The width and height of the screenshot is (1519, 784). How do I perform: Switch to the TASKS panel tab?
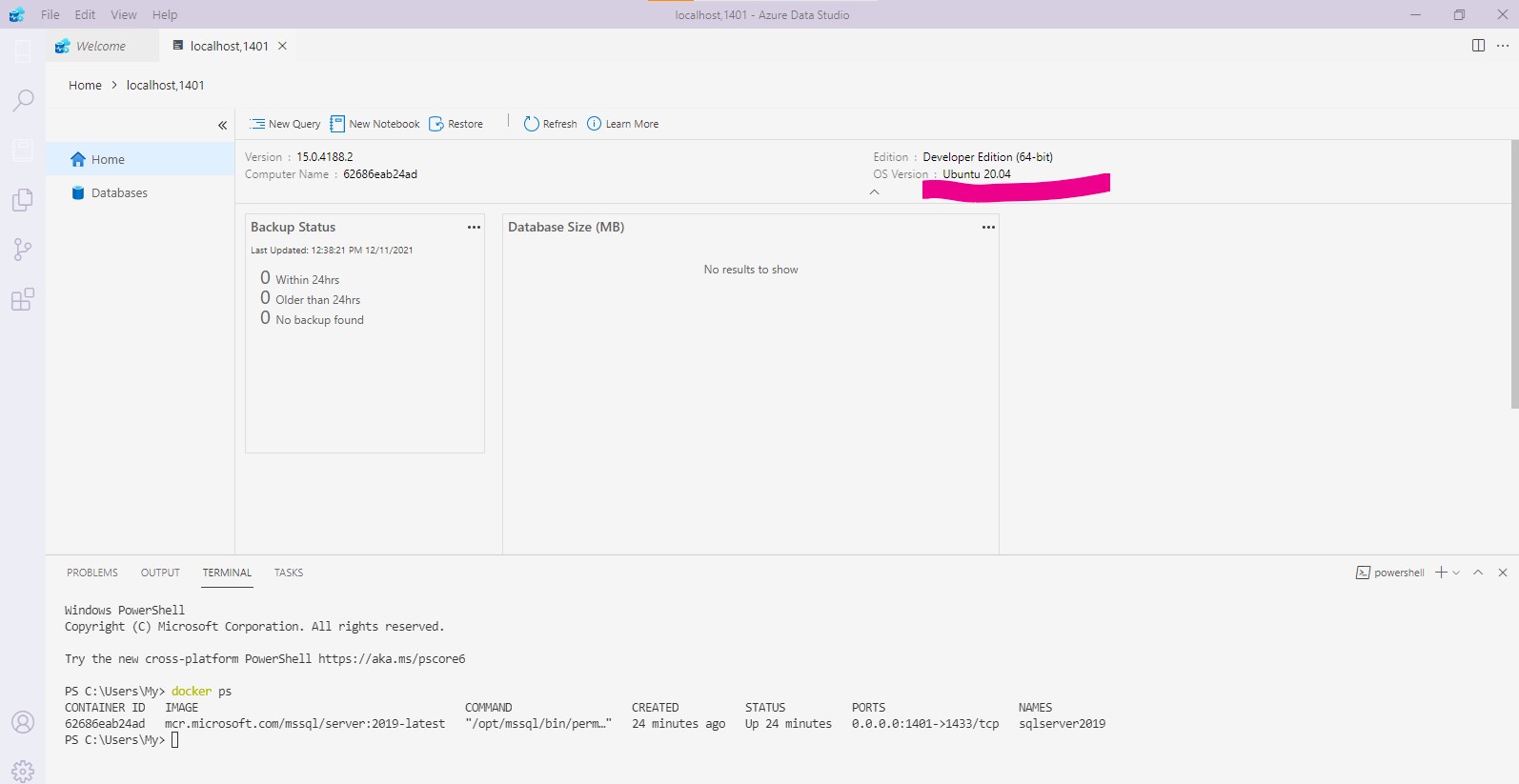(x=289, y=573)
